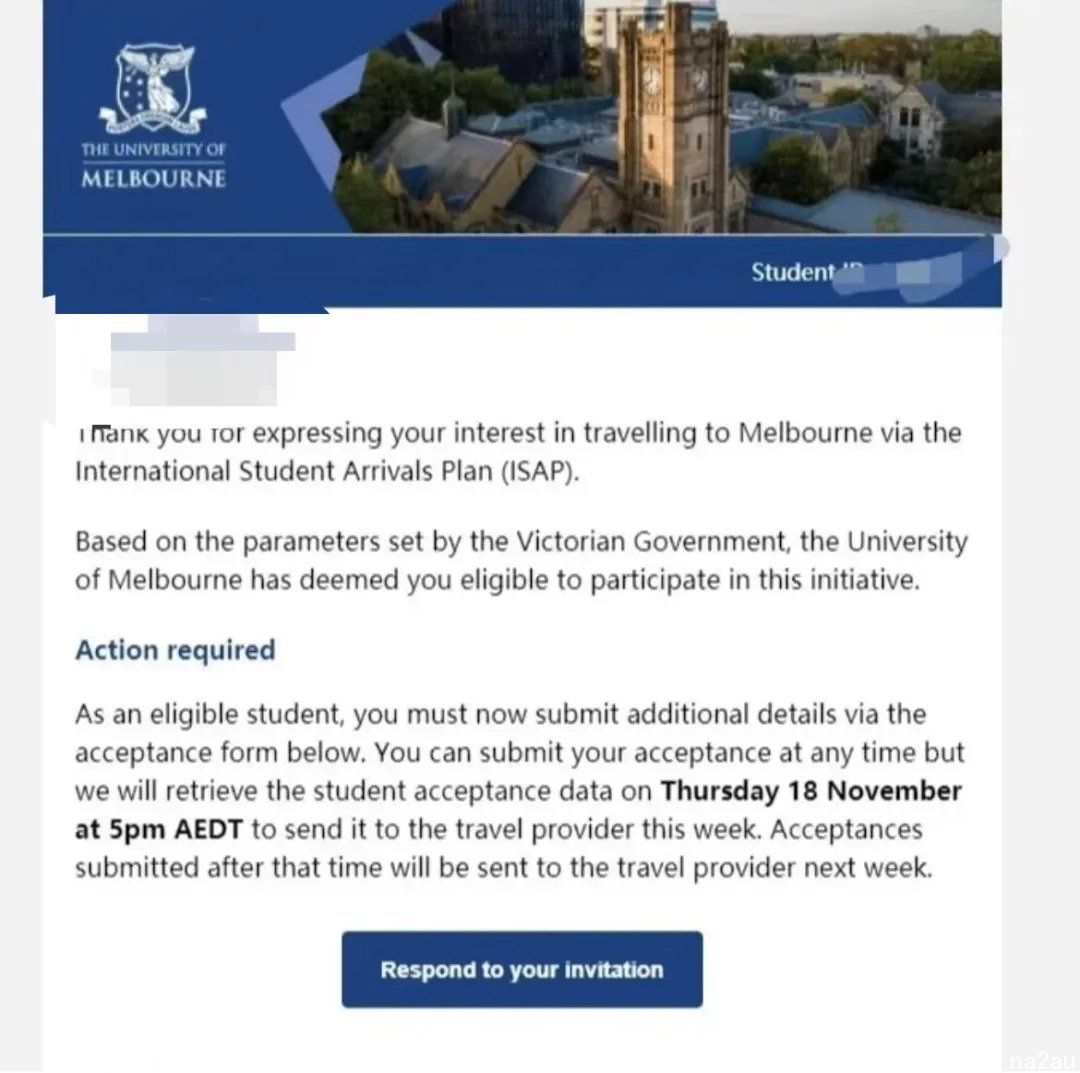Click the bold "Thursday 18 November" text

point(811,791)
